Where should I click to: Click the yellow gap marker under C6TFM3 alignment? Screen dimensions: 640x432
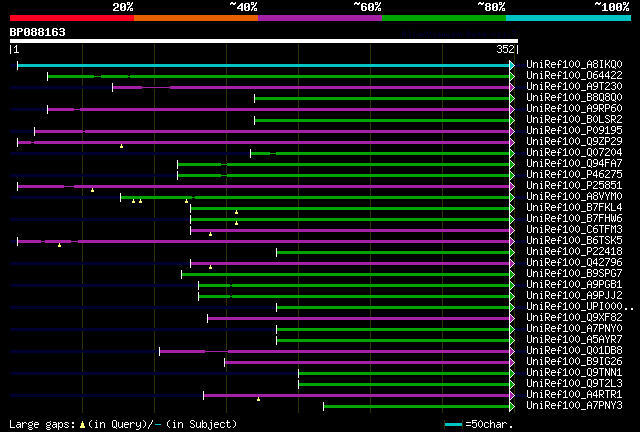(x=211, y=234)
